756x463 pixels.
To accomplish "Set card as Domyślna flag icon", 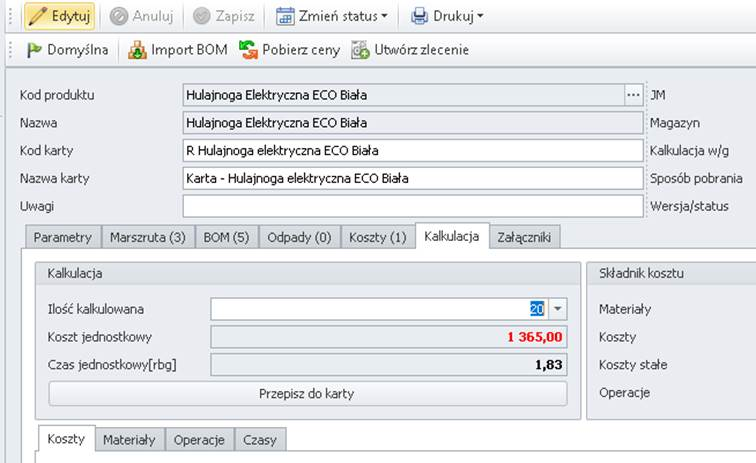I will [x=34, y=49].
